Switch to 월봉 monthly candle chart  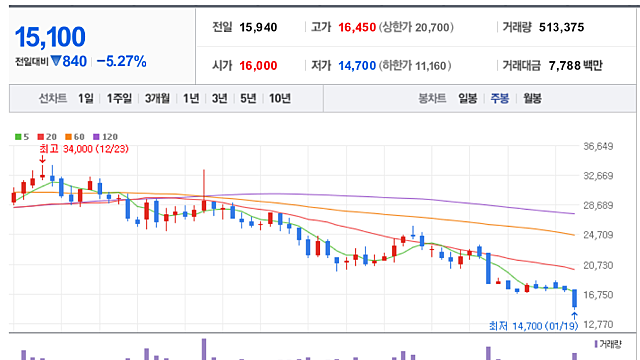532,98
